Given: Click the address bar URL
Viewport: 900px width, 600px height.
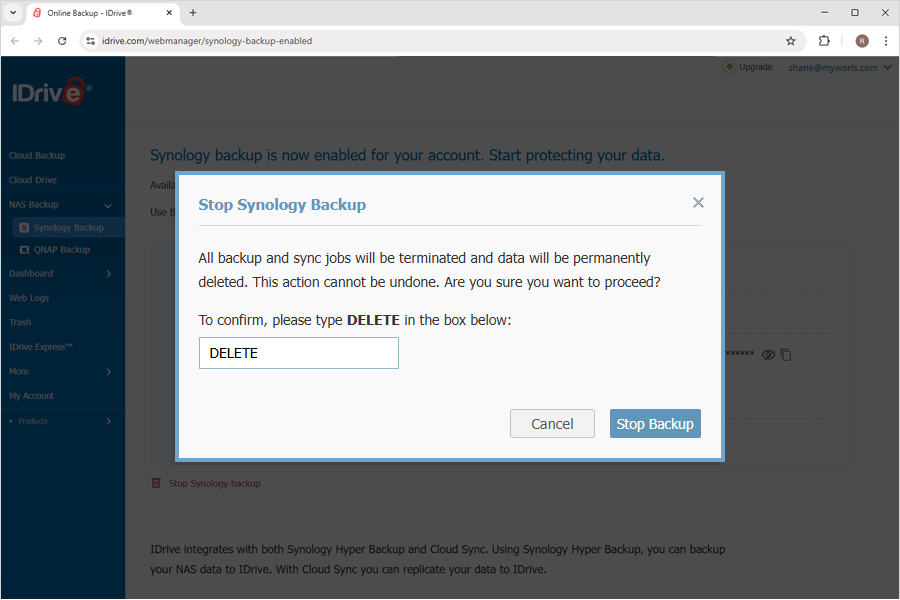Looking at the screenshot, I should (x=207, y=41).
